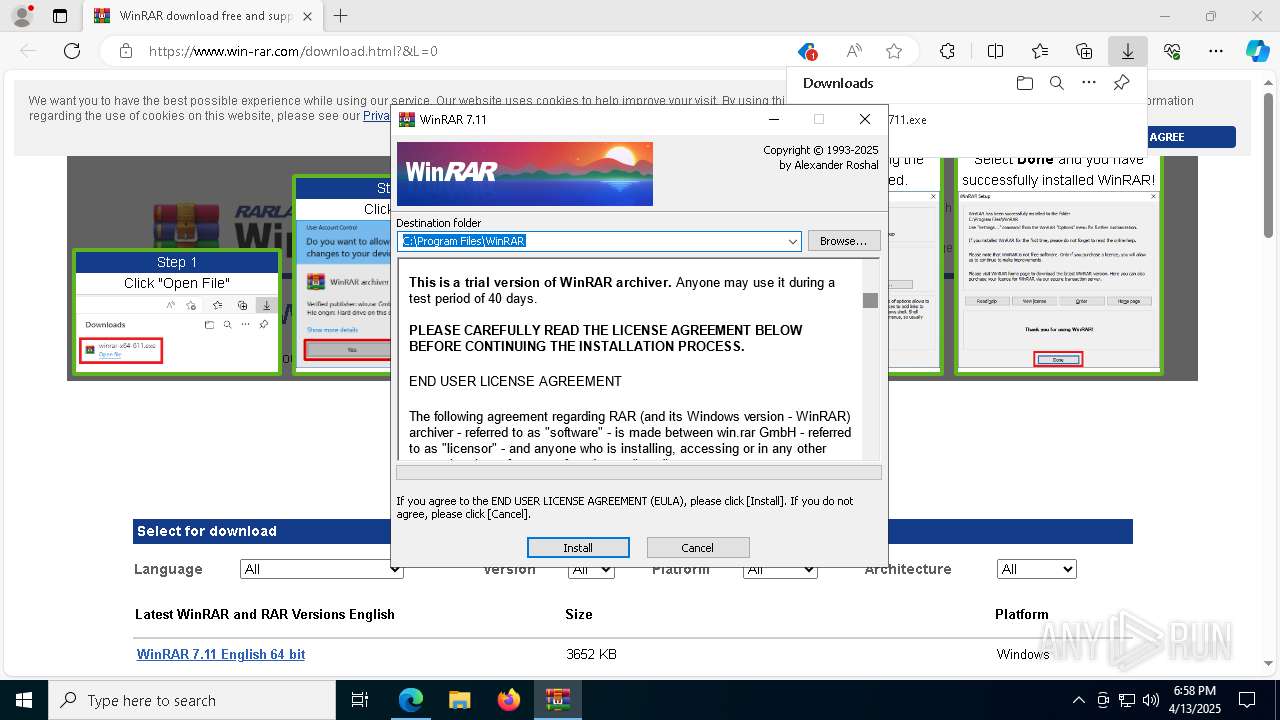Viewport: 1280px width, 720px height.
Task: Click the Install button in WinRAR setup
Action: (x=578, y=547)
